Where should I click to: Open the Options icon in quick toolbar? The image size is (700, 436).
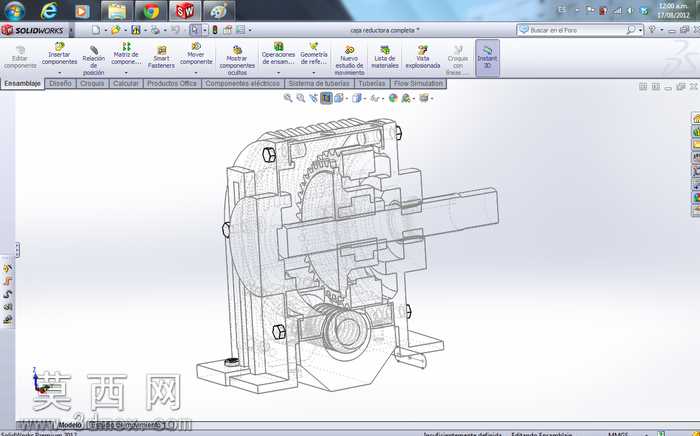coord(240,30)
